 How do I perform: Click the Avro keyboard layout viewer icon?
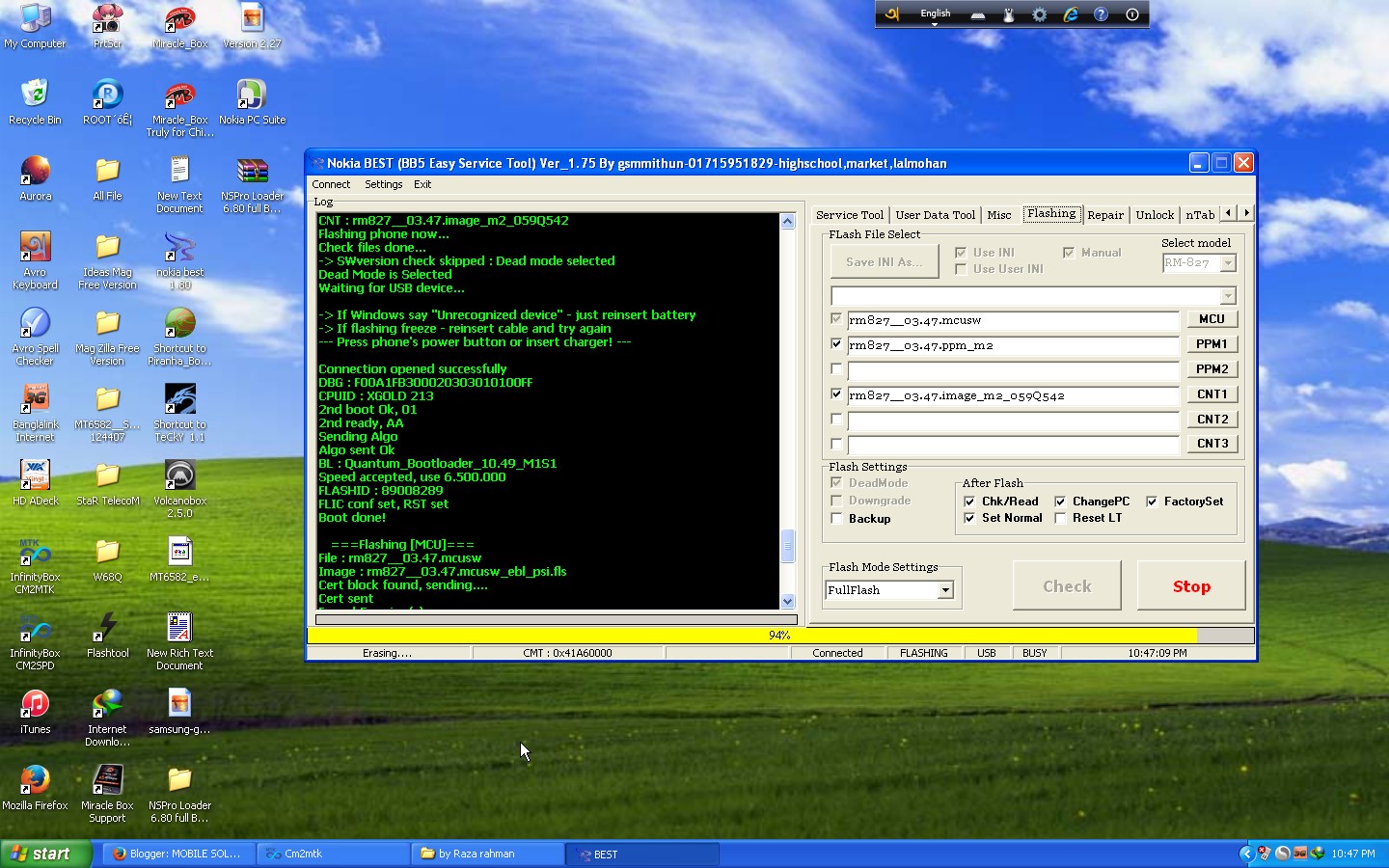[x=978, y=14]
